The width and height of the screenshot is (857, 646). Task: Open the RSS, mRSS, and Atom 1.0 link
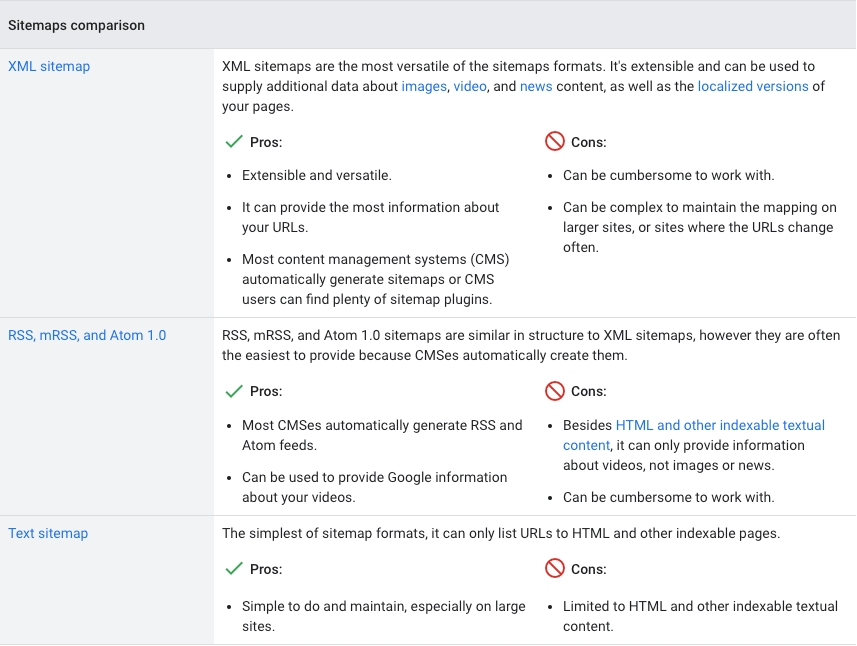tap(87, 335)
